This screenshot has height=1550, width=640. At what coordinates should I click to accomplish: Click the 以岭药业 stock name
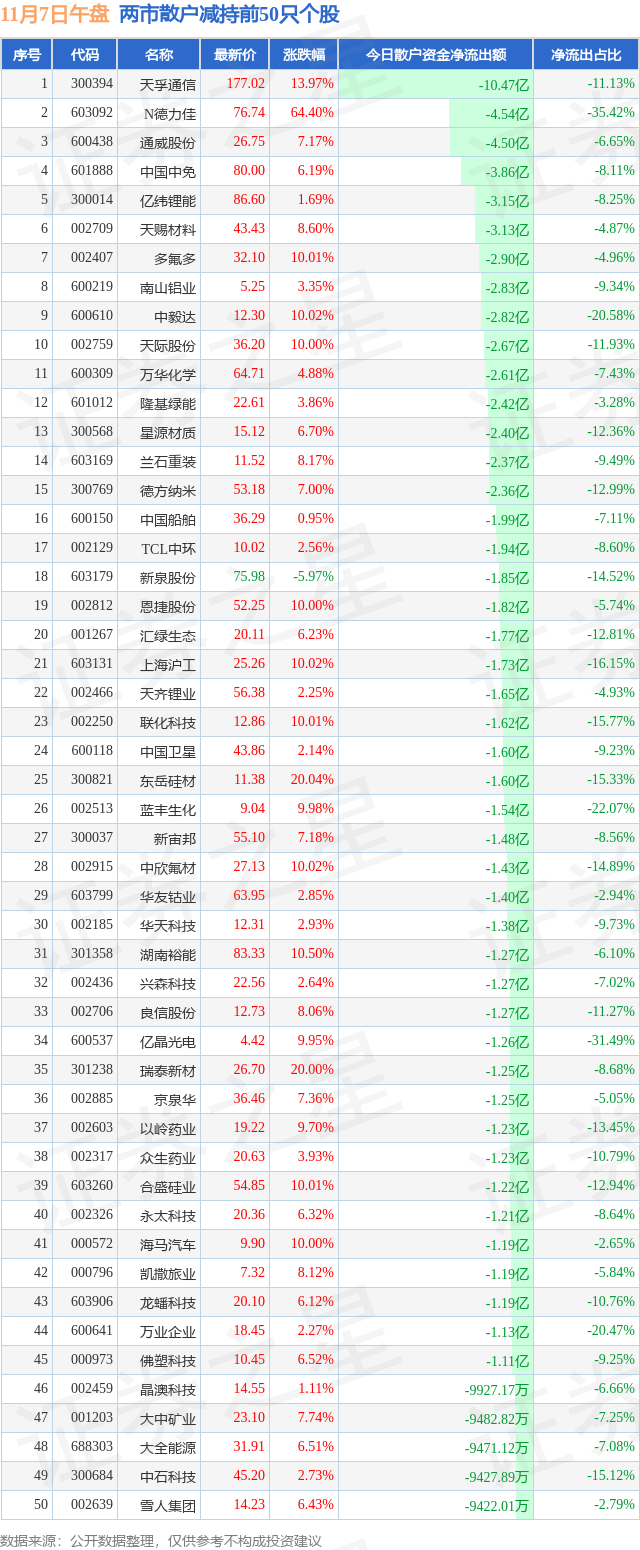click(168, 1128)
